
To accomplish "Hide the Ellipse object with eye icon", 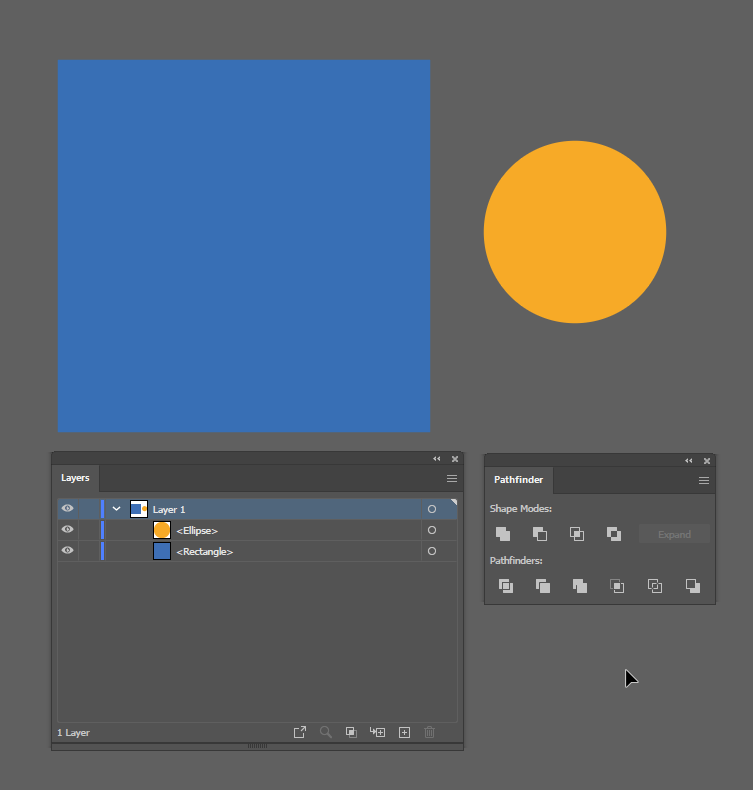I will point(67,530).
